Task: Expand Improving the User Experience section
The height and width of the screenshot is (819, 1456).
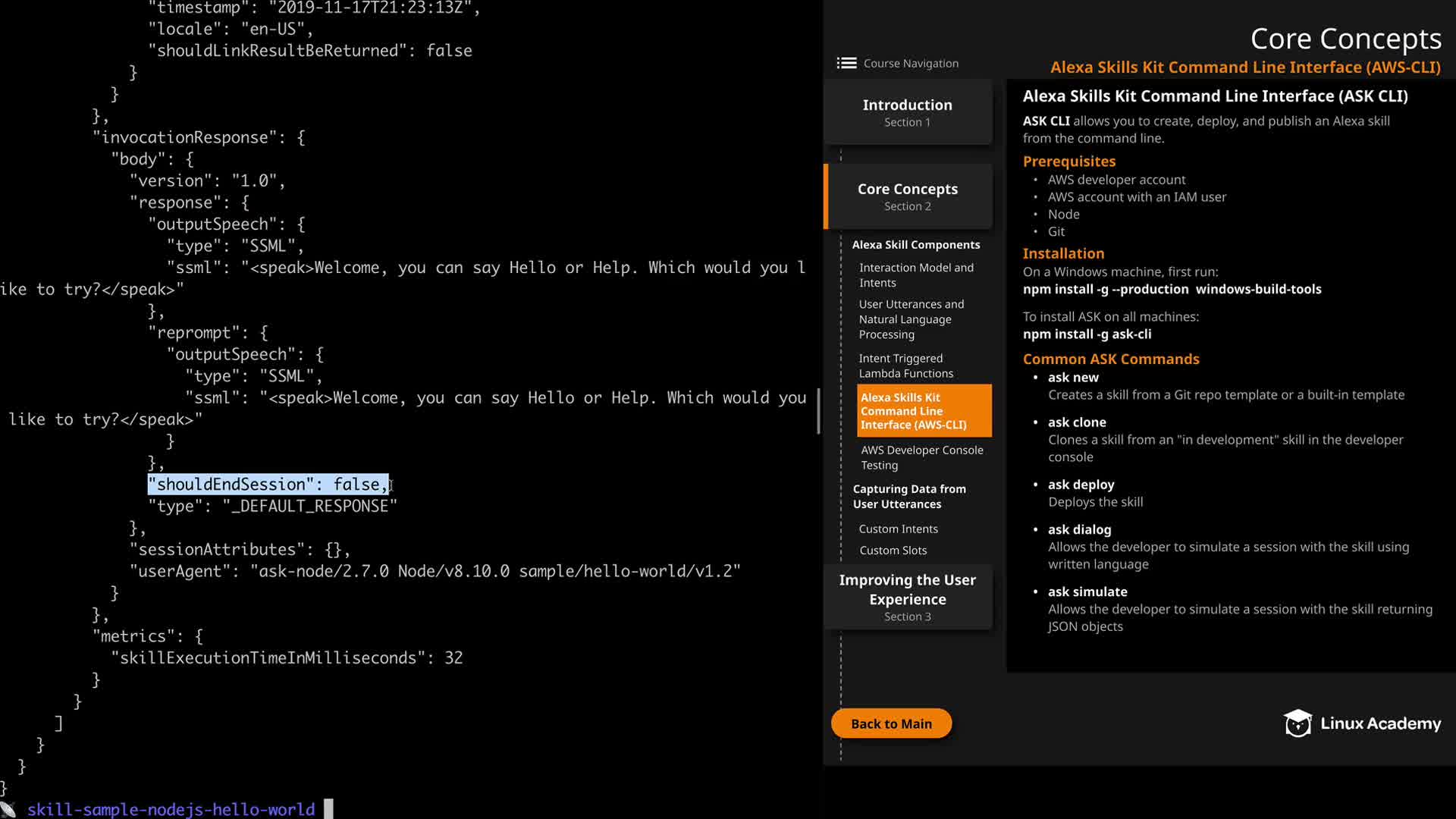Action: pyautogui.click(x=907, y=598)
